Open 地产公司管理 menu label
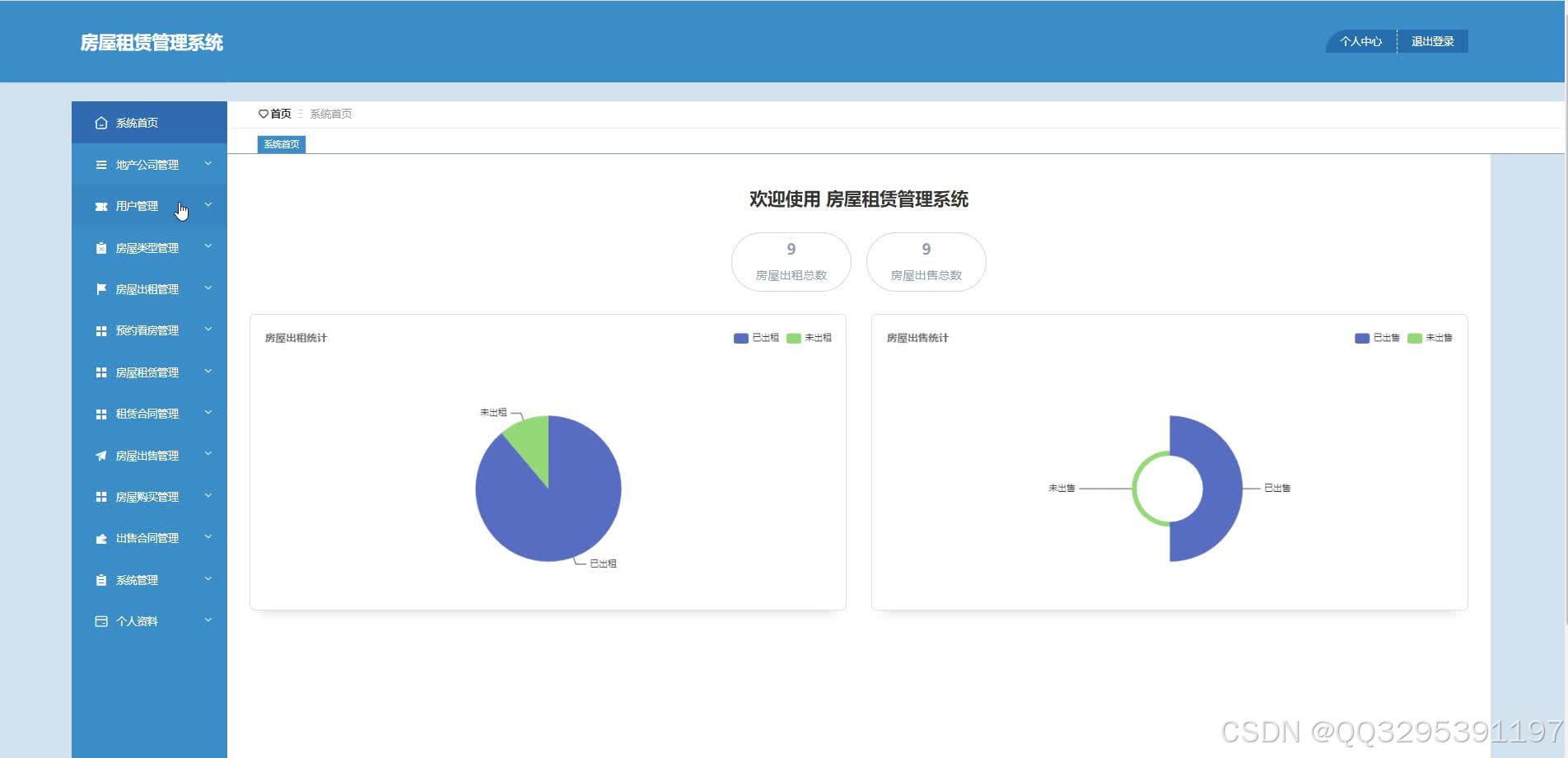1568x758 pixels. [x=147, y=165]
